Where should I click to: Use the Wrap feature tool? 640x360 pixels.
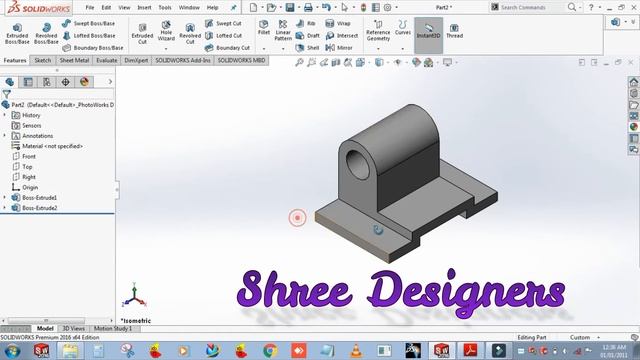tap(338, 23)
